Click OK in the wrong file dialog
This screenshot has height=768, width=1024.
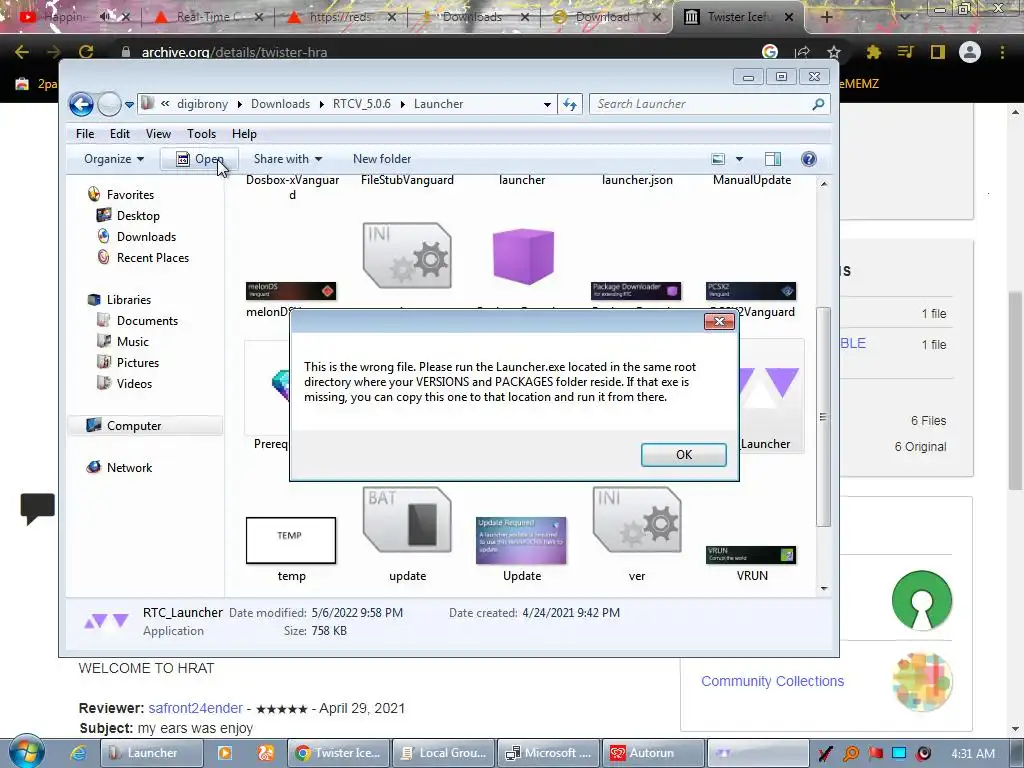tap(683, 455)
